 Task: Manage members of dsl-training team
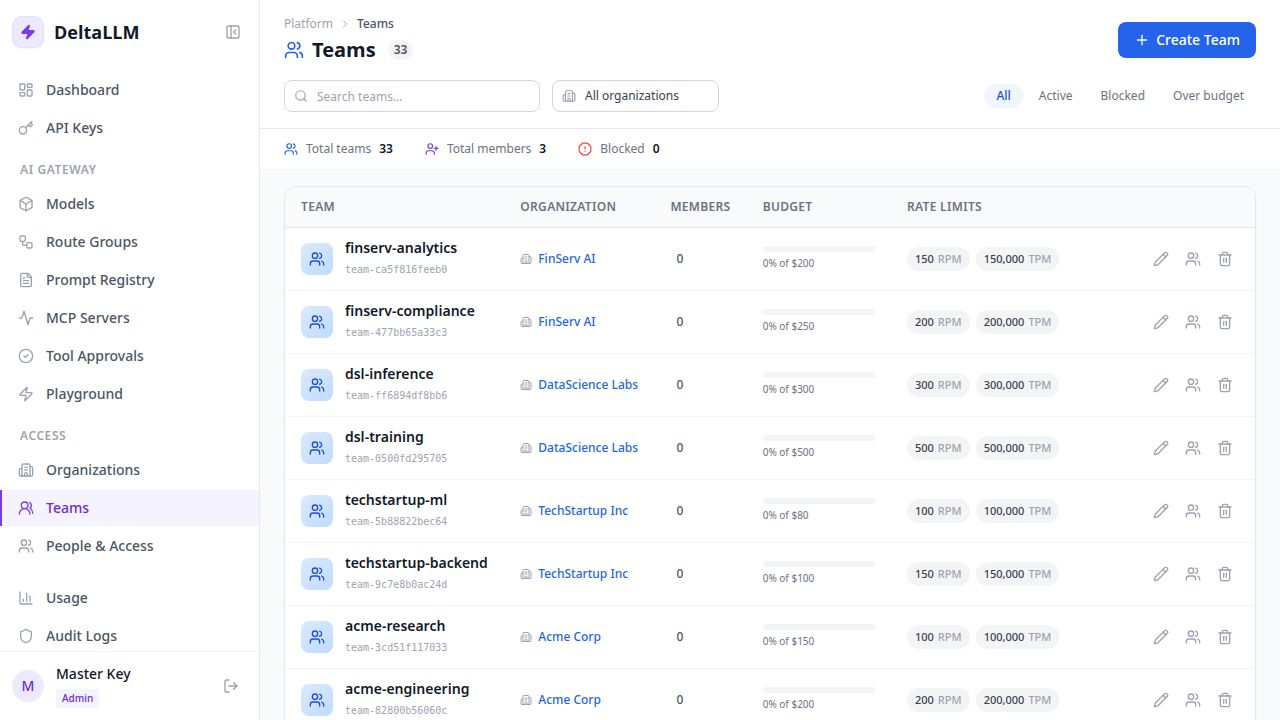click(x=1193, y=448)
